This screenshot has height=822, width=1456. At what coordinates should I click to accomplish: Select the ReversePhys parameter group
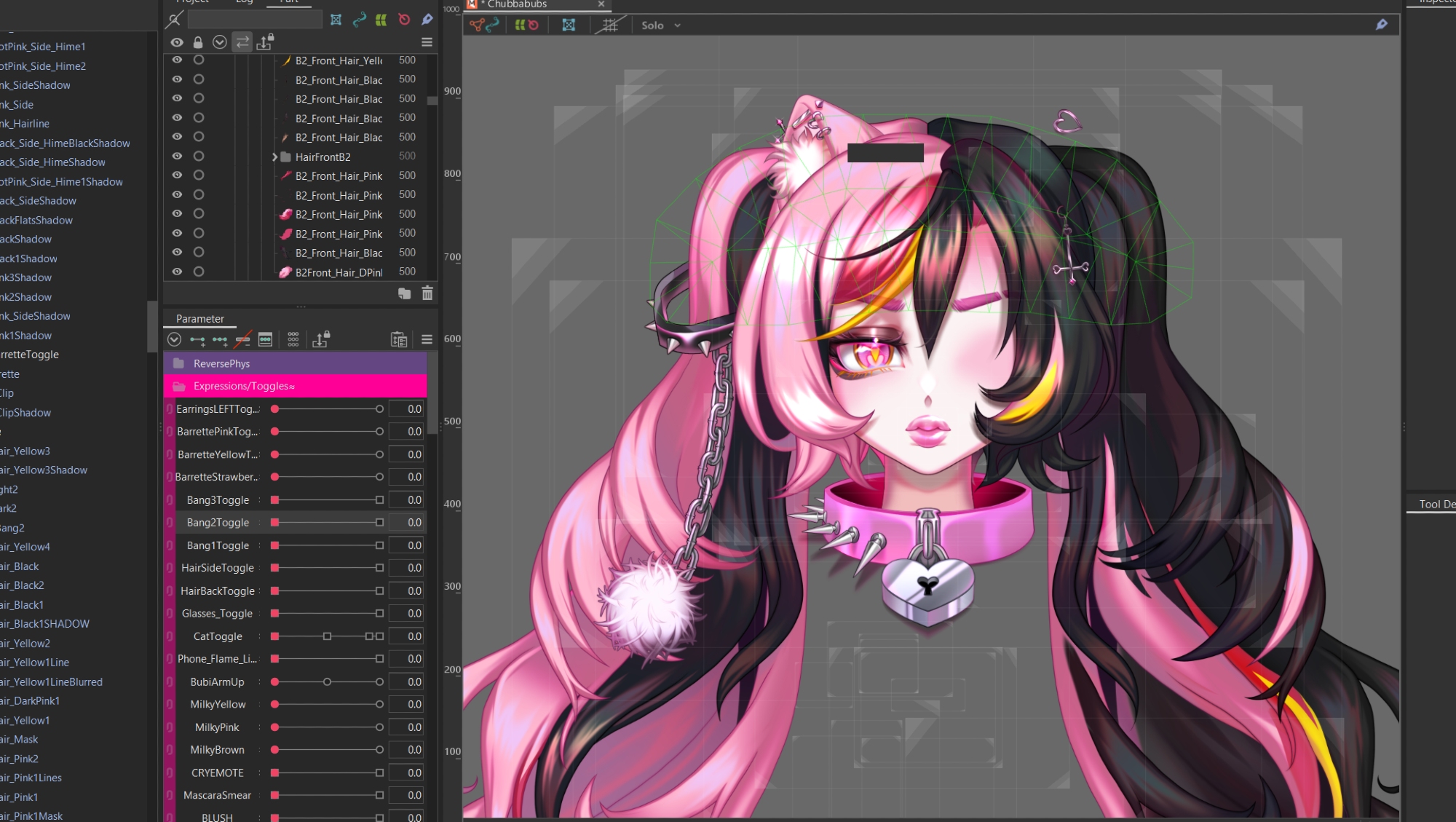point(222,363)
